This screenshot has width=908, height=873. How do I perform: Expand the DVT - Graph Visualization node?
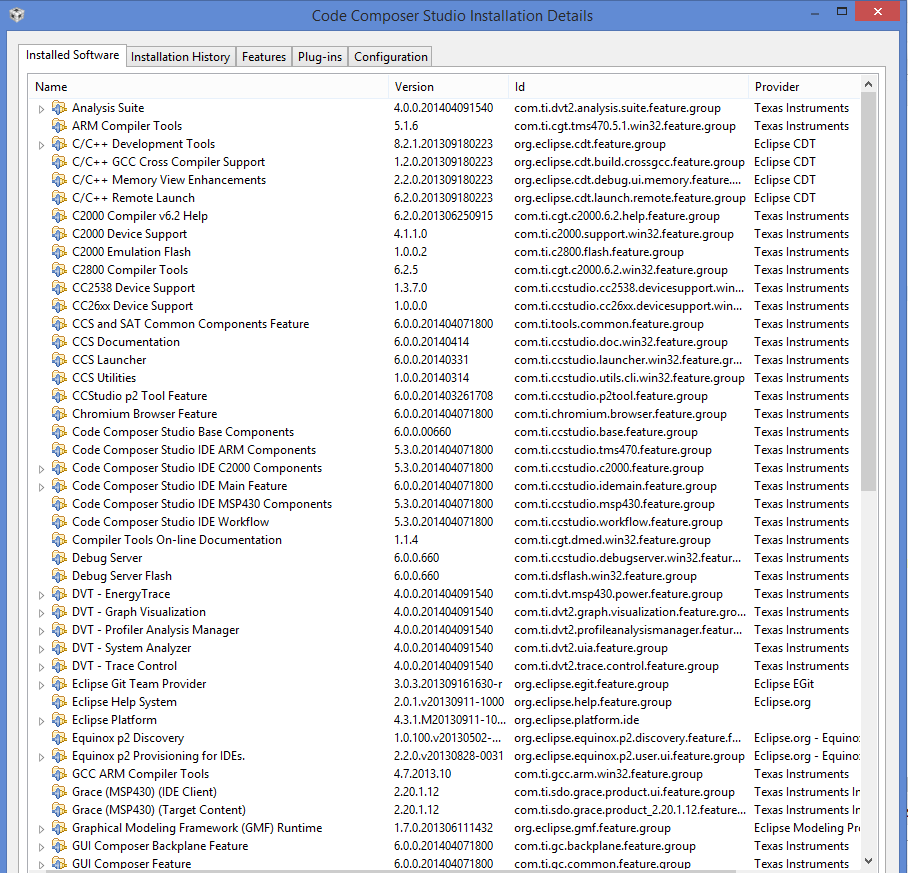tap(41, 613)
